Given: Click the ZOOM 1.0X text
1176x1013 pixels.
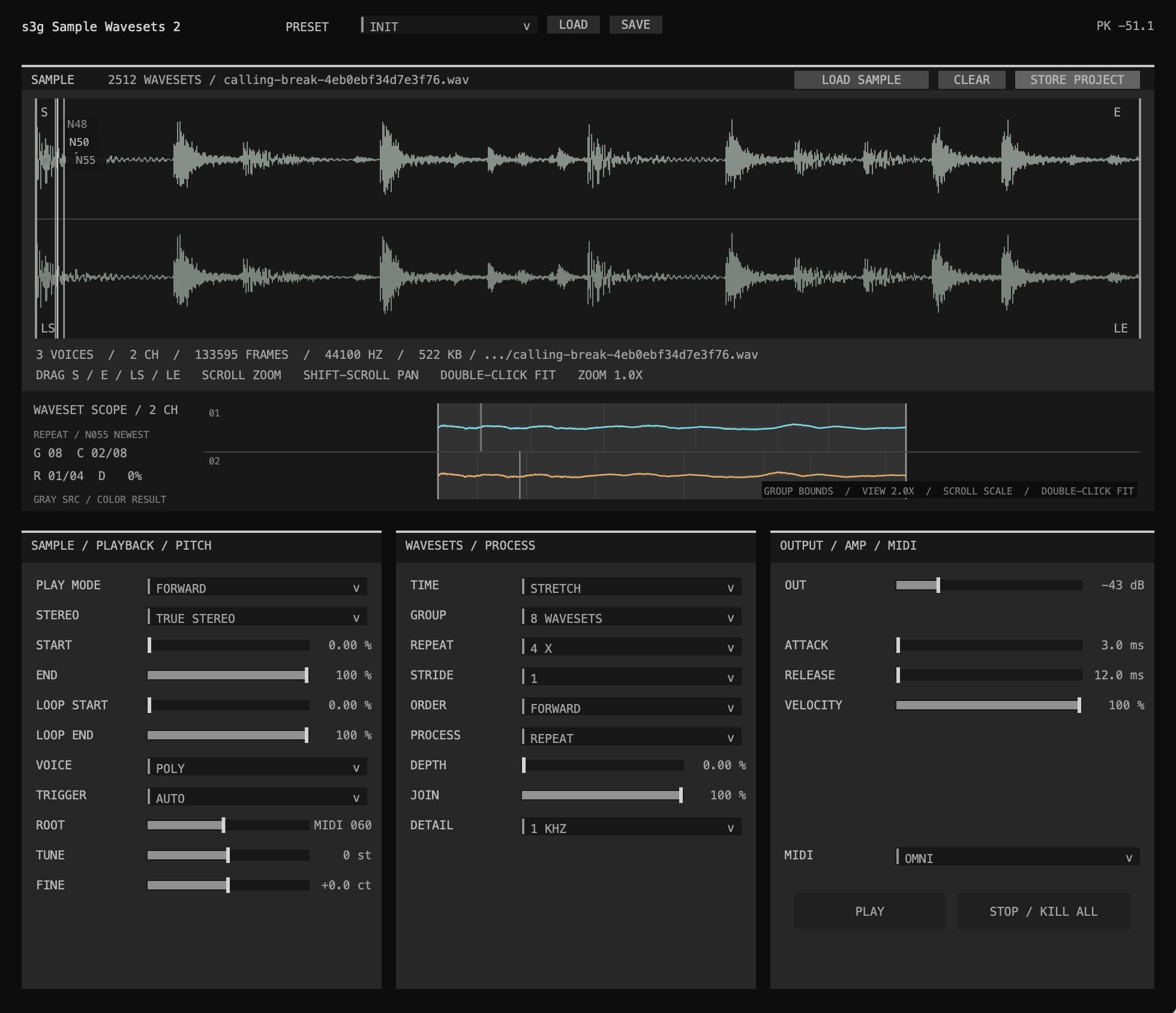Looking at the screenshot, I should (x=610, y=375).
